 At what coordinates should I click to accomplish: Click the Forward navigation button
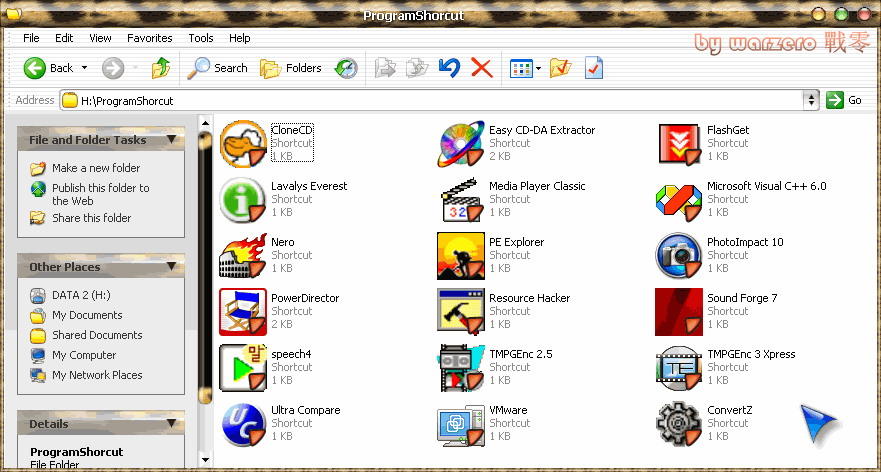113,68
